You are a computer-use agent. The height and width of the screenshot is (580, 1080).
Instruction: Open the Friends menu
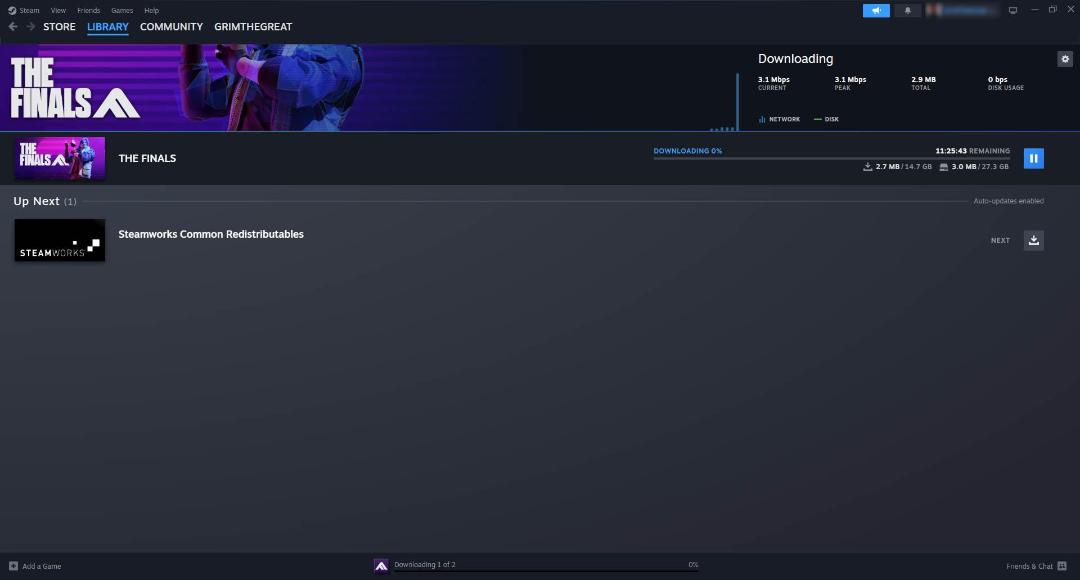coord(88,10)
